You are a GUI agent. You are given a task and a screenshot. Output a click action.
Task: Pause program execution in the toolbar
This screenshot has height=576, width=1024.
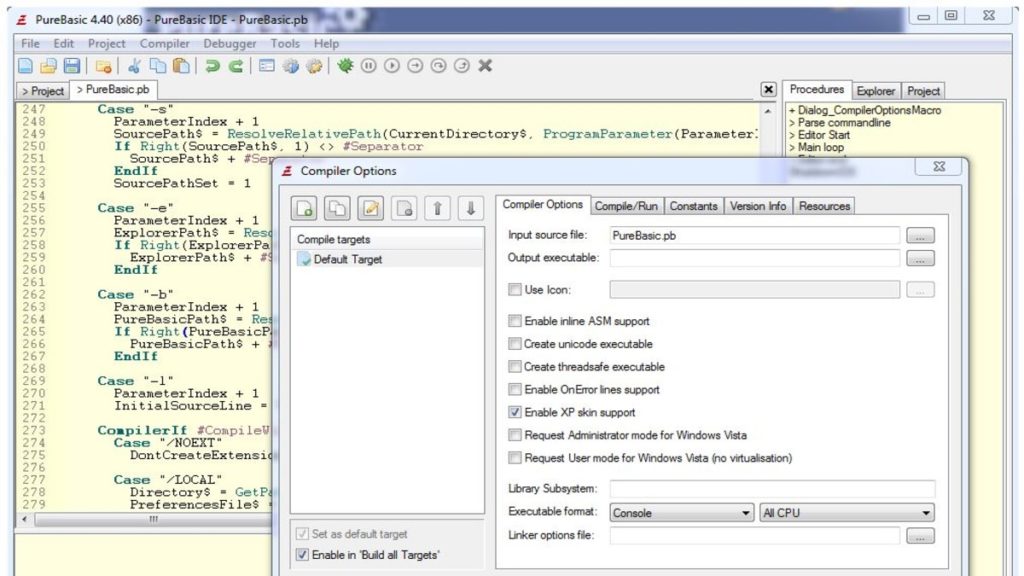(x=370, y=65)
